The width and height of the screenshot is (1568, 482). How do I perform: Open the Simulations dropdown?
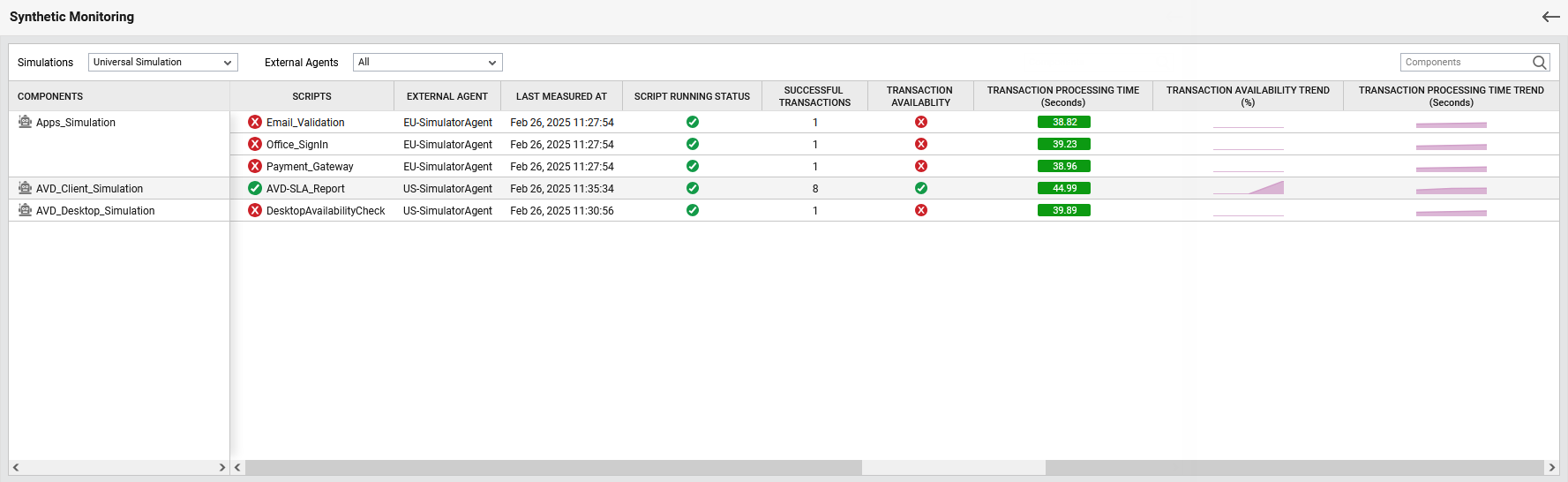point(163,62)
